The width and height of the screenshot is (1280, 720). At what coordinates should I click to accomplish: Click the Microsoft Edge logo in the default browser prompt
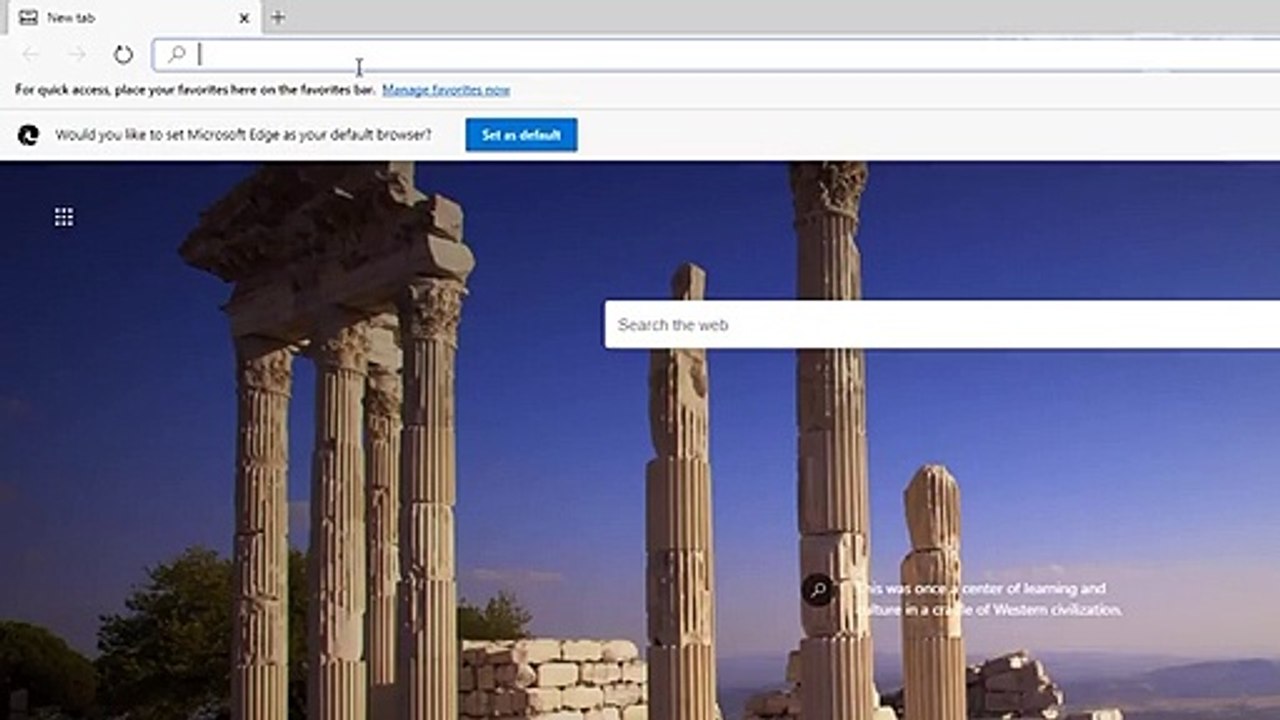click(28, 135)
